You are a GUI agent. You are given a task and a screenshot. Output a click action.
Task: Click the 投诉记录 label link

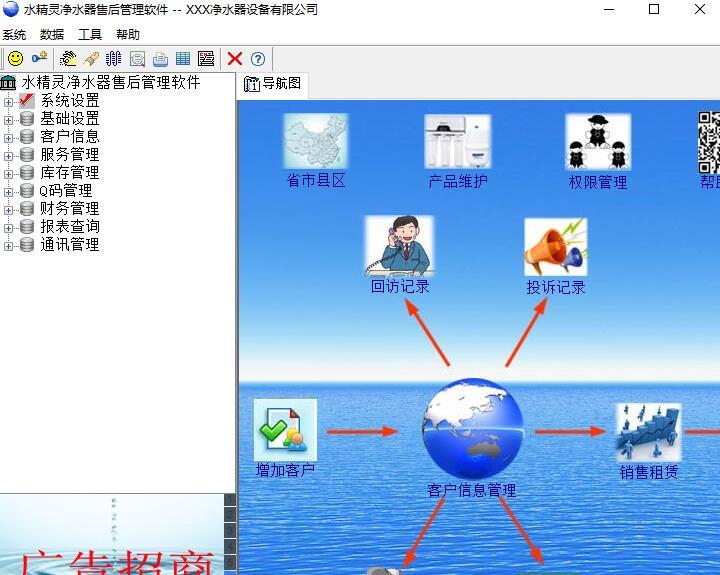point(556,288)
